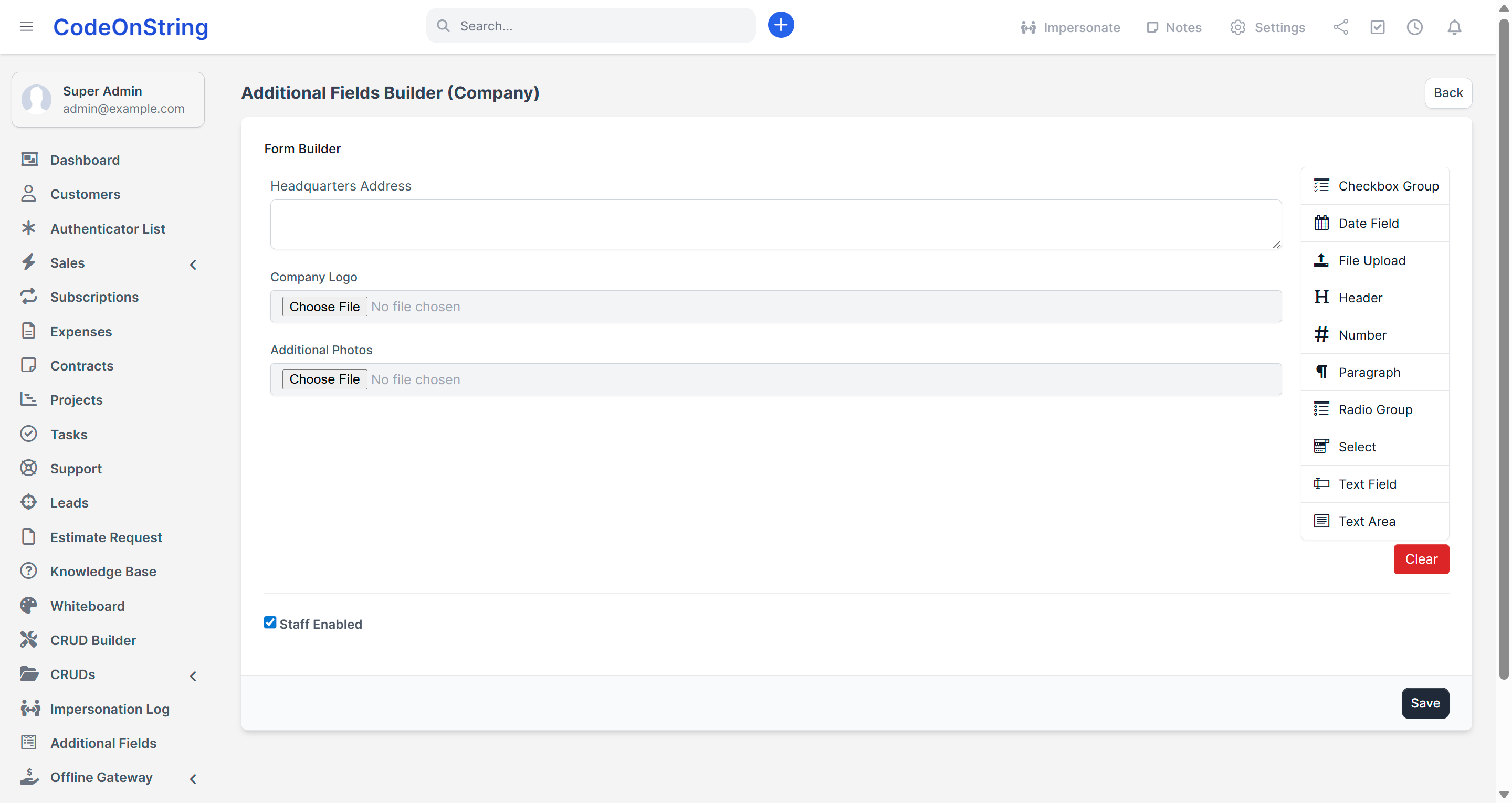Open the notifications bell icon
This screenshot has width=1512, height=803.
pos(1454,27)
